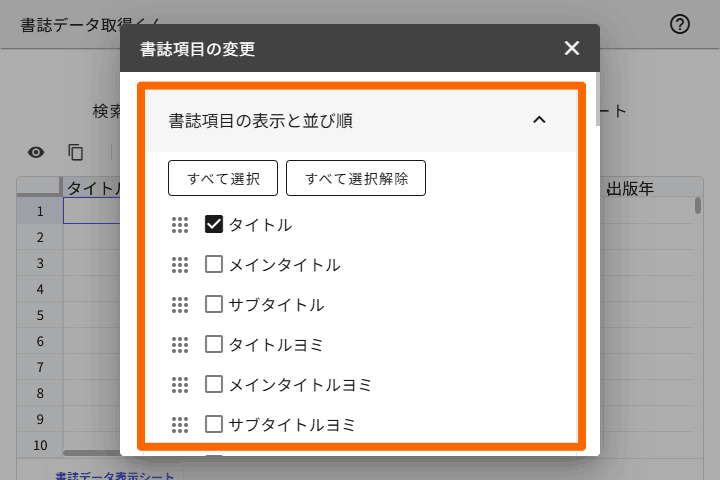Click drag handle beside サブタイトル
The image size is (720, 480).
click(x=180, y=305)
